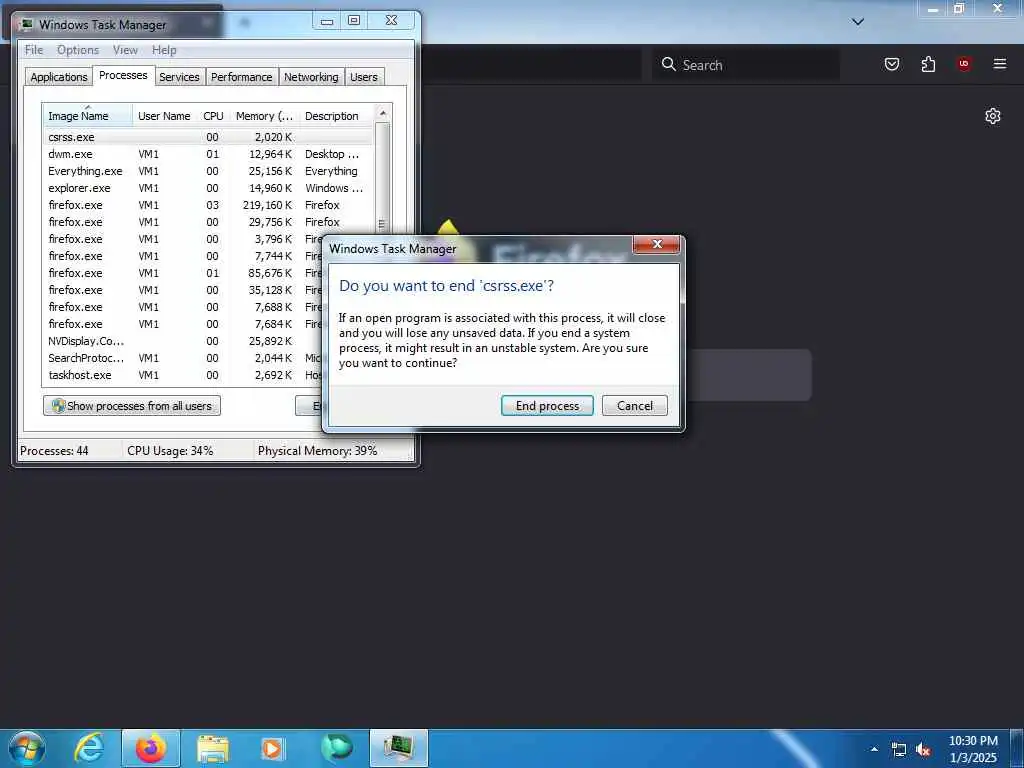Screen dimensions: 1024x768
Task: Click the muted volume tray icon
Action: [923, 750]
